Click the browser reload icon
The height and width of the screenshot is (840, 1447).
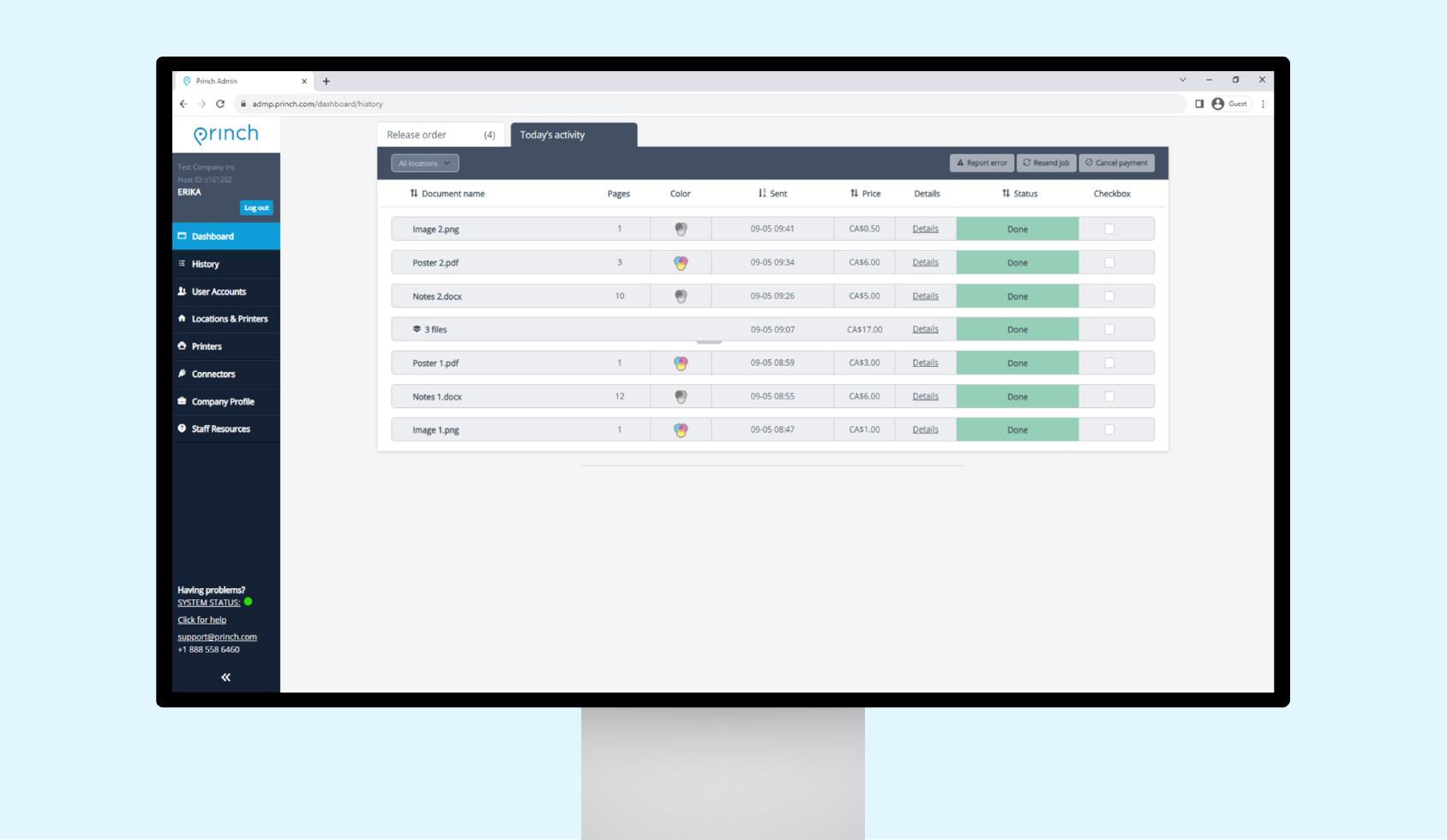[220, 104]
